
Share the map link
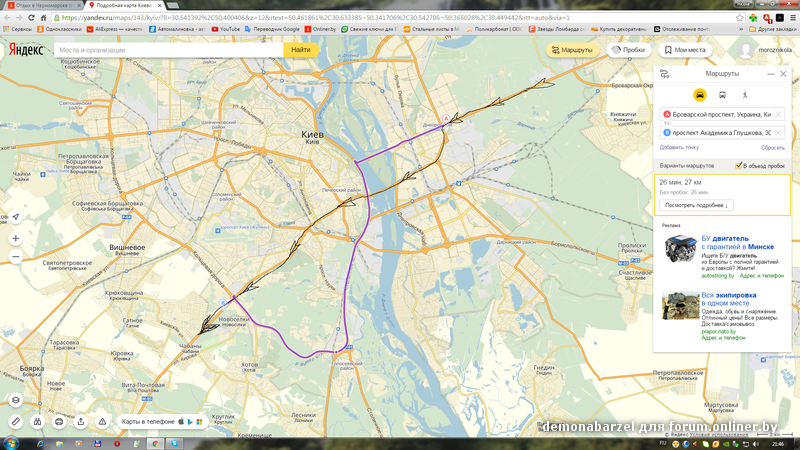click(x=81, y=422)
